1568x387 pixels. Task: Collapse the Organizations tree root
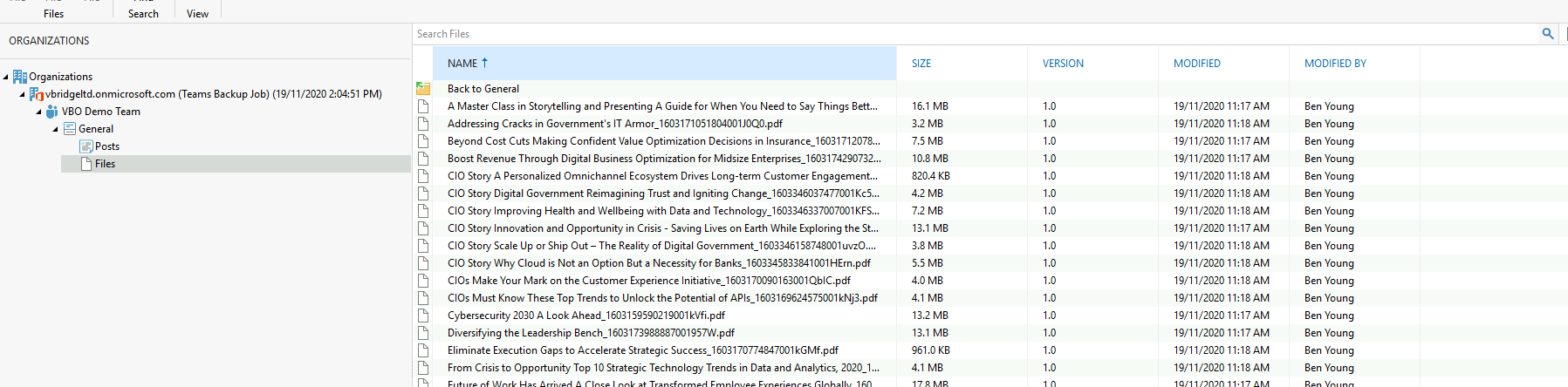6,78
